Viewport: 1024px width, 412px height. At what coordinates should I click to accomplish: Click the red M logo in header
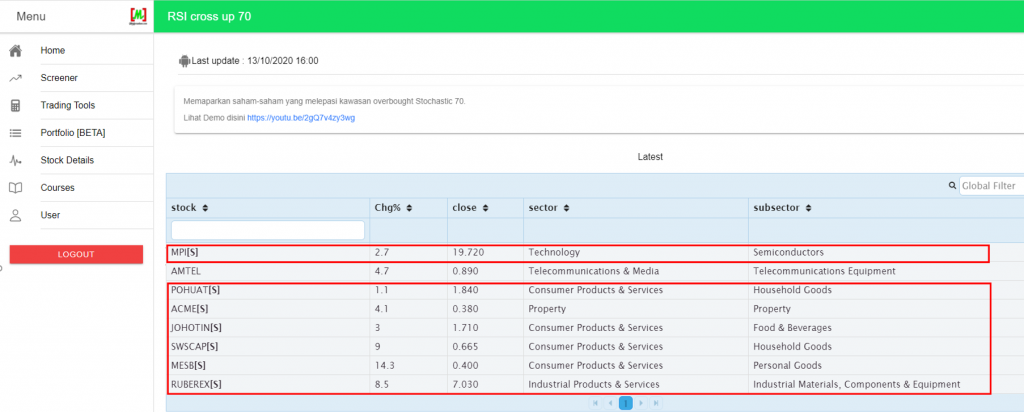click(x=138, y=16)
